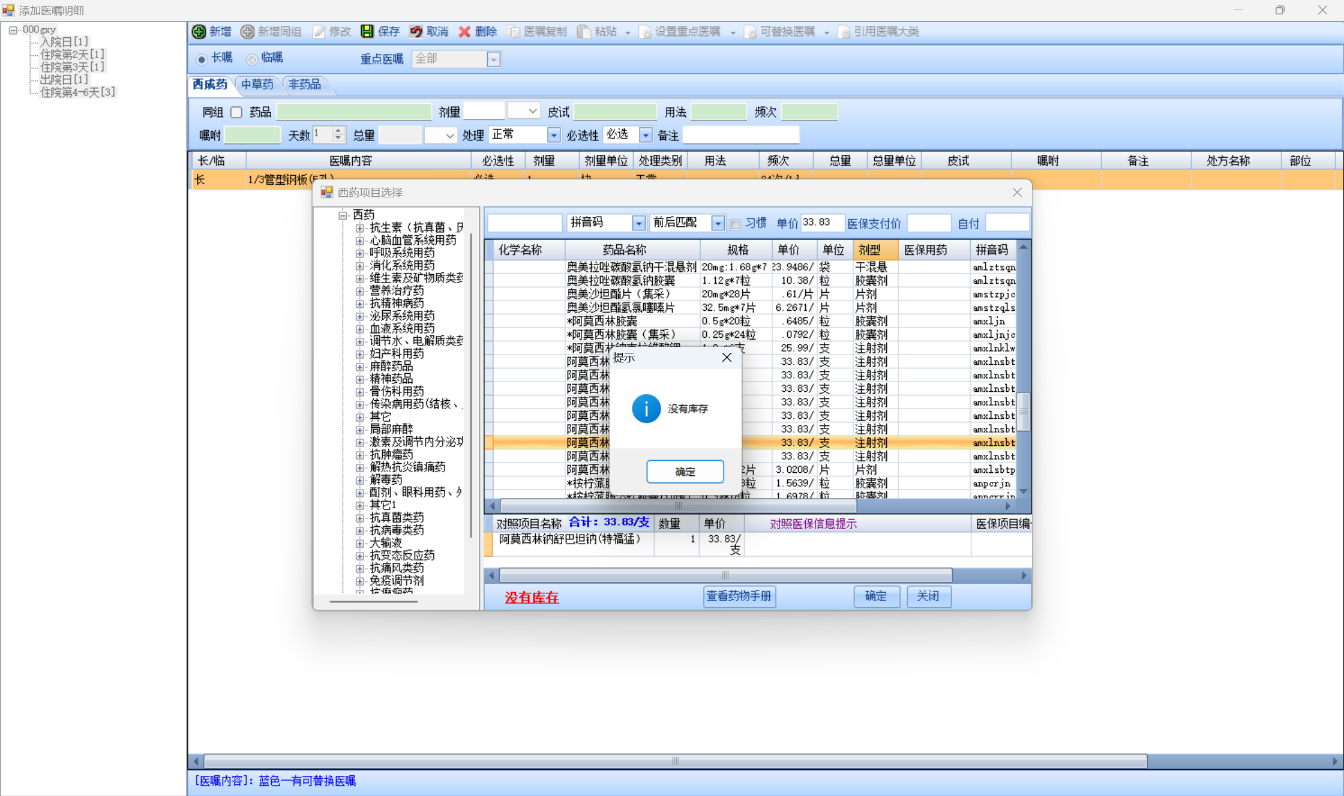Select 出院日[1] in the left tree
The image size is (1344, 796).
click(x=64, y=79)
